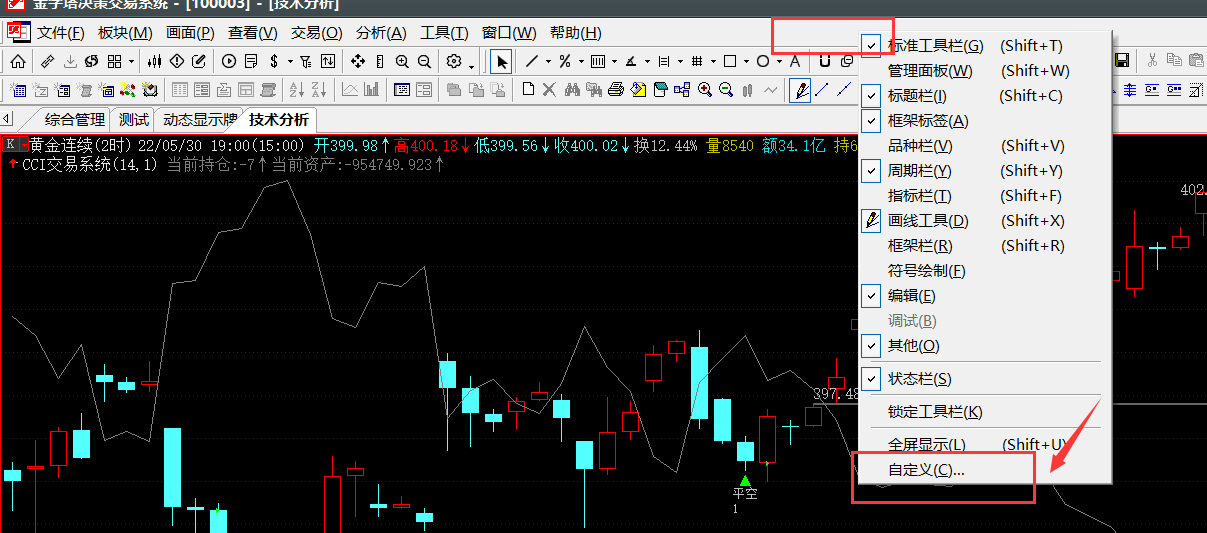Click the zoom in magnifier on top toolbar
The width and height of the screenshot is (1207, 533).
[x=402, y=61]
